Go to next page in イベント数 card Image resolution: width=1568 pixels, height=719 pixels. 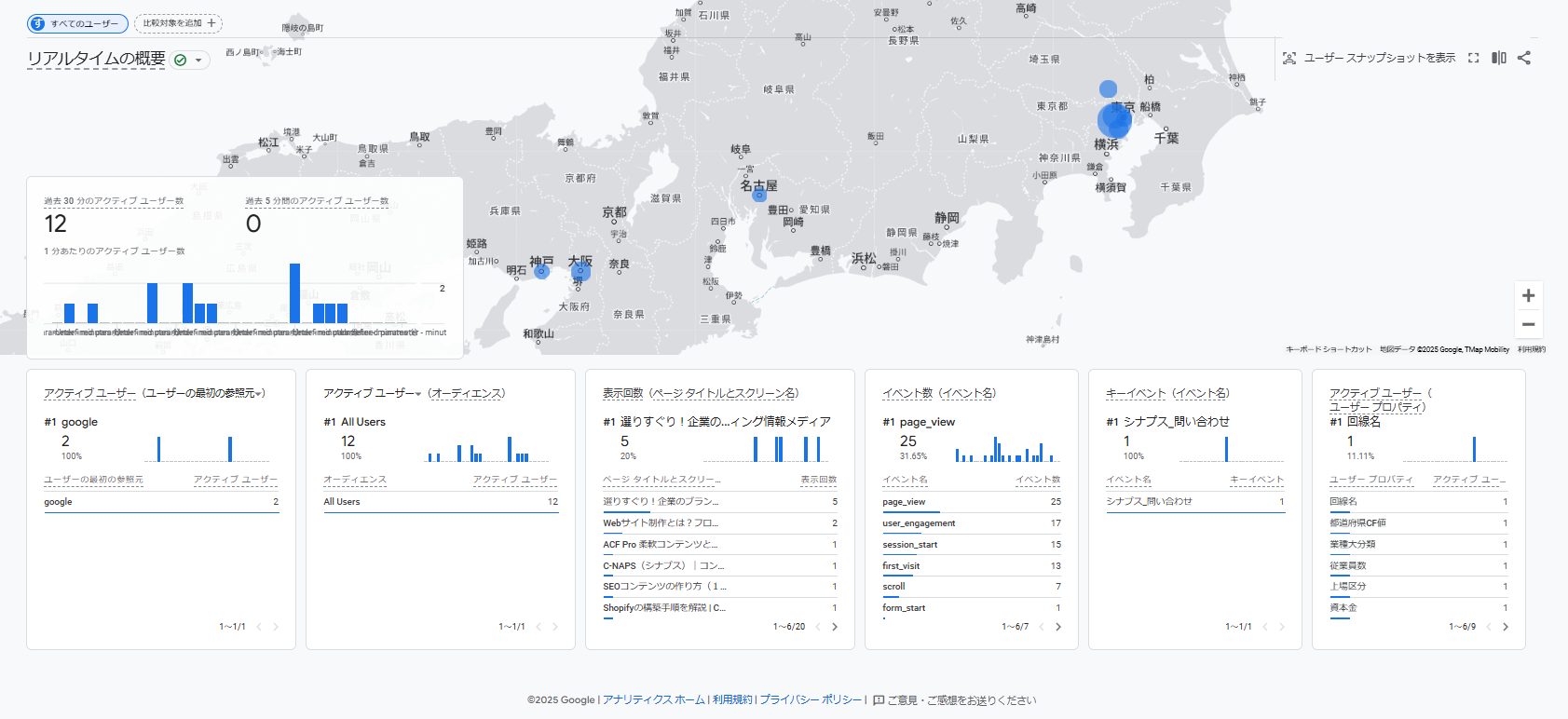coord(1057,627)
